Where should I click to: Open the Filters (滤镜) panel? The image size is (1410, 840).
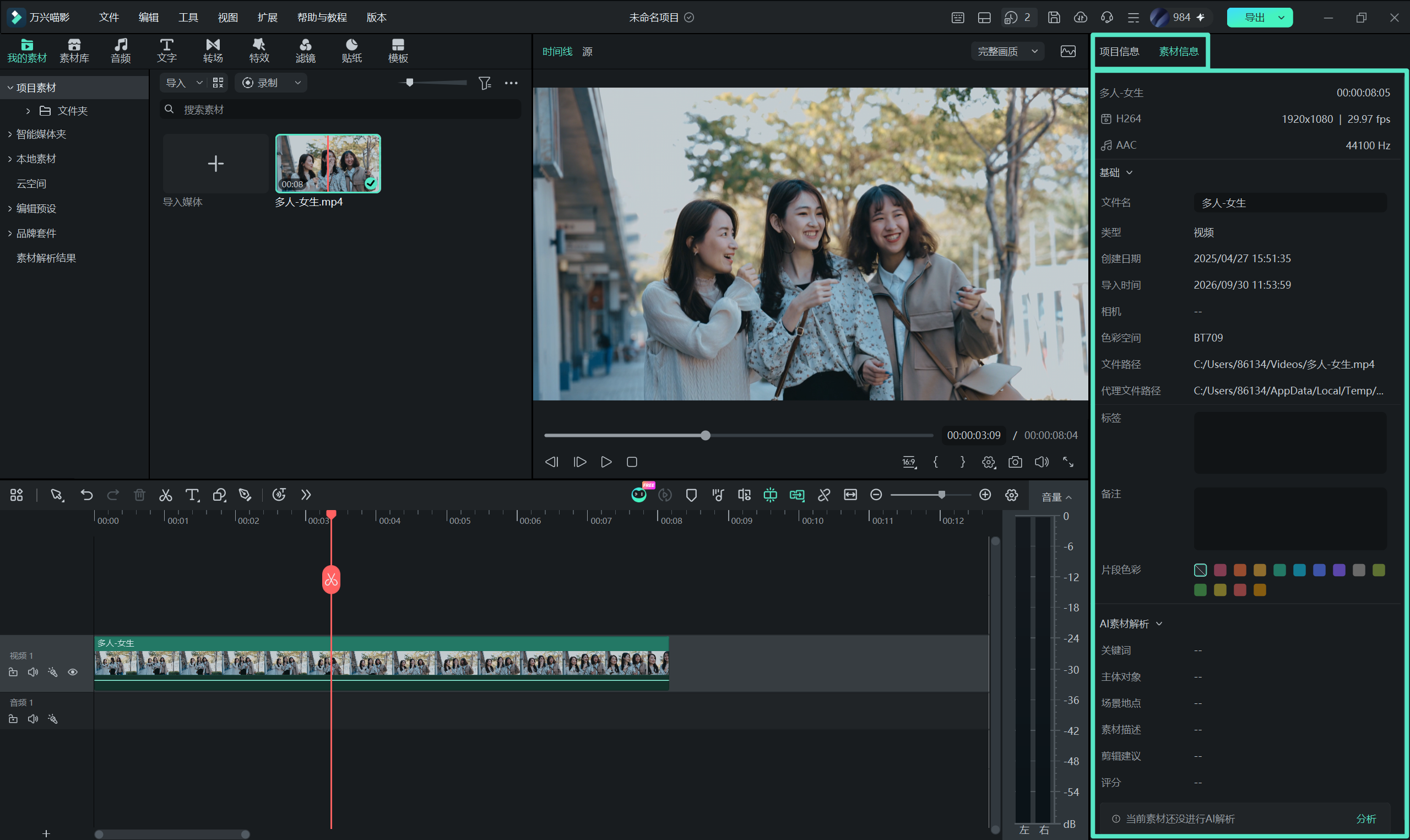point(306,51)
